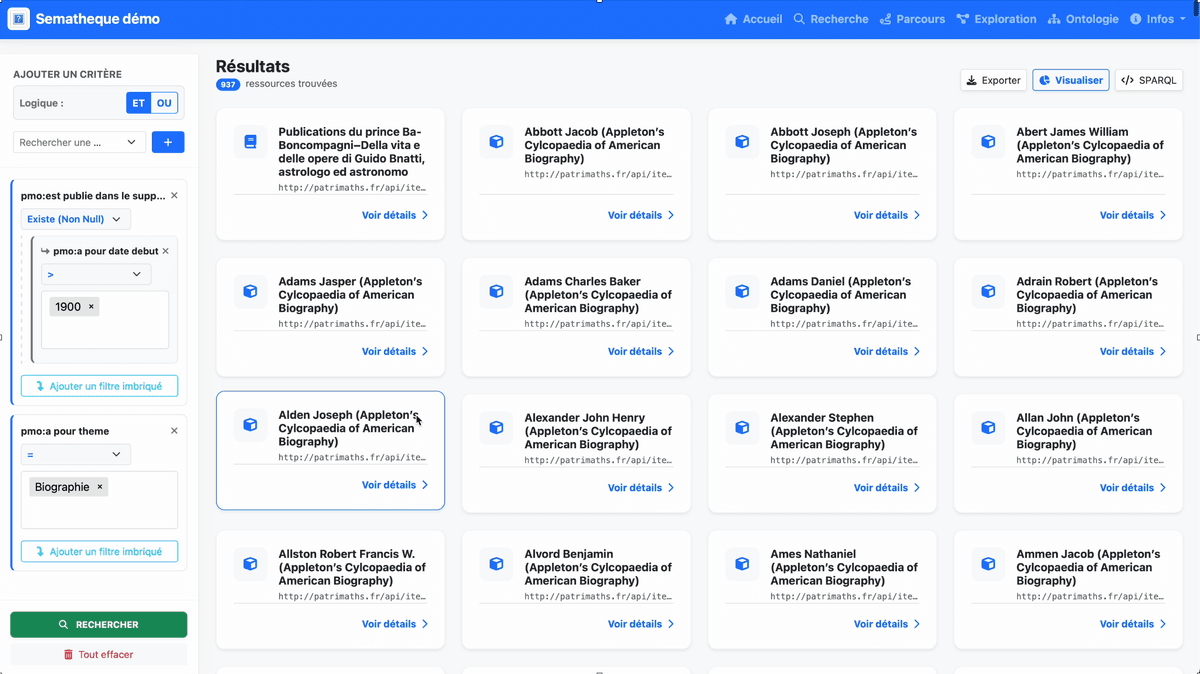This screenshot has width=1200, height=674.
Task: Toggle the Visualiser view button
Action: click(1070, 80)
